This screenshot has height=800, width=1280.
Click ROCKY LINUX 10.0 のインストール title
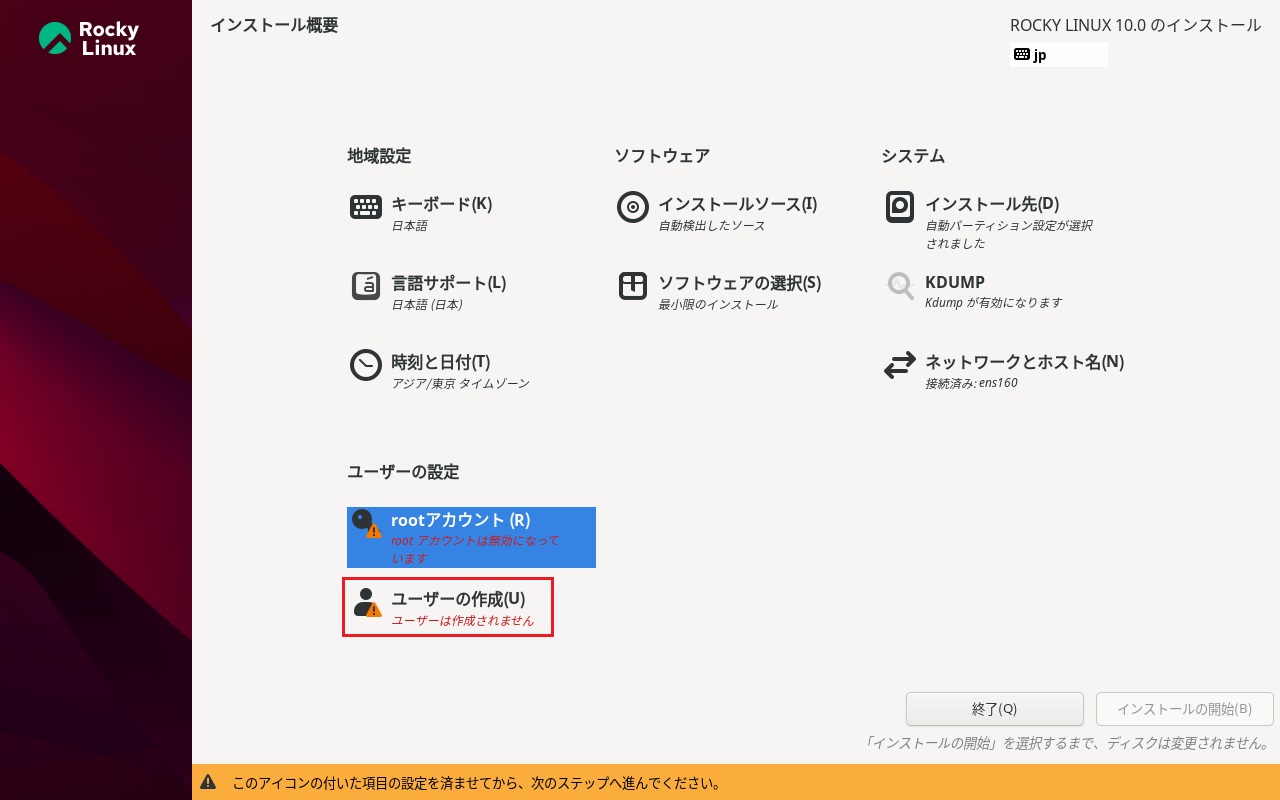pyautogui.click(x=1136, y=25)
